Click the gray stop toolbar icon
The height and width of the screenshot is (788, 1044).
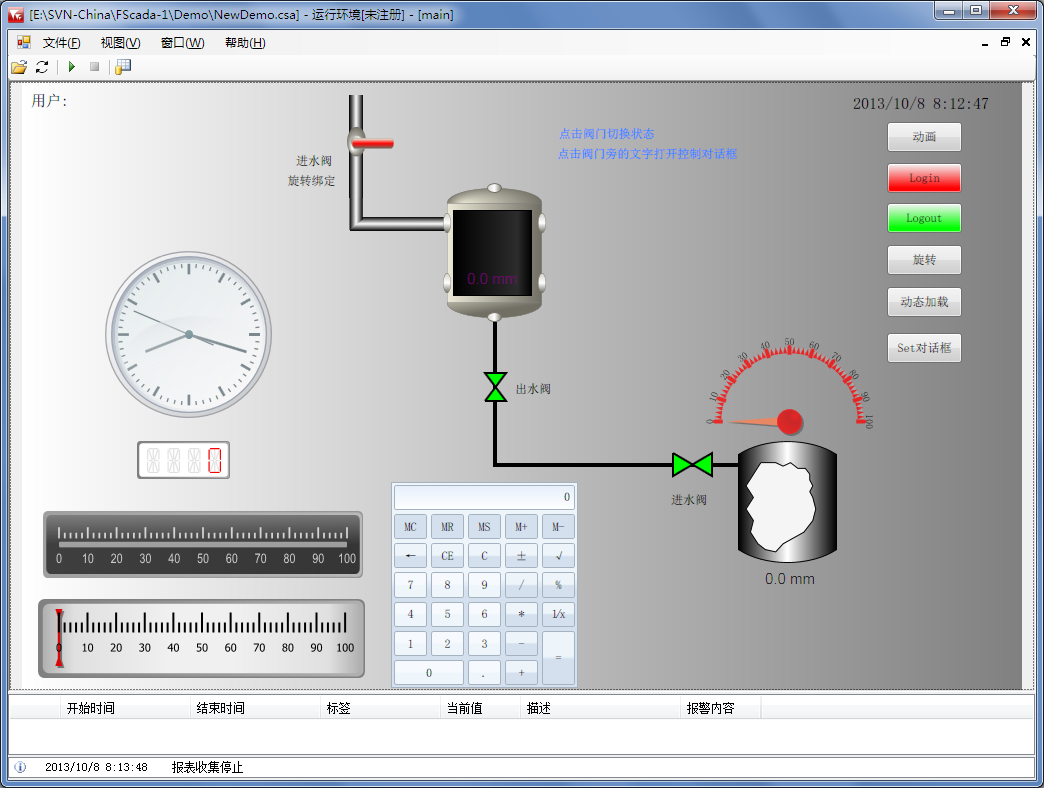94,67
